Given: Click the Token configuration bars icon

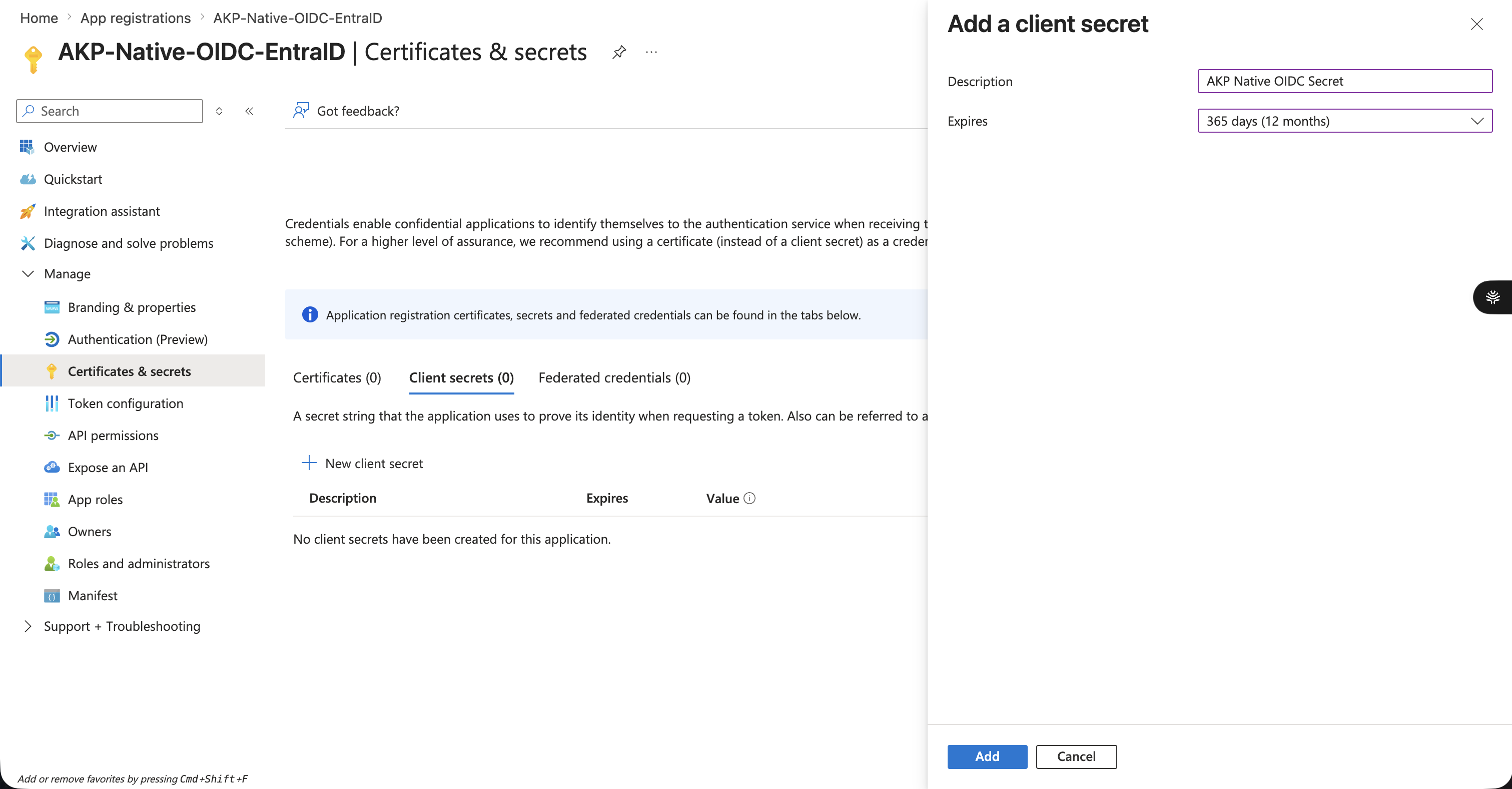Looking at the screenshot, I should 52,404.
